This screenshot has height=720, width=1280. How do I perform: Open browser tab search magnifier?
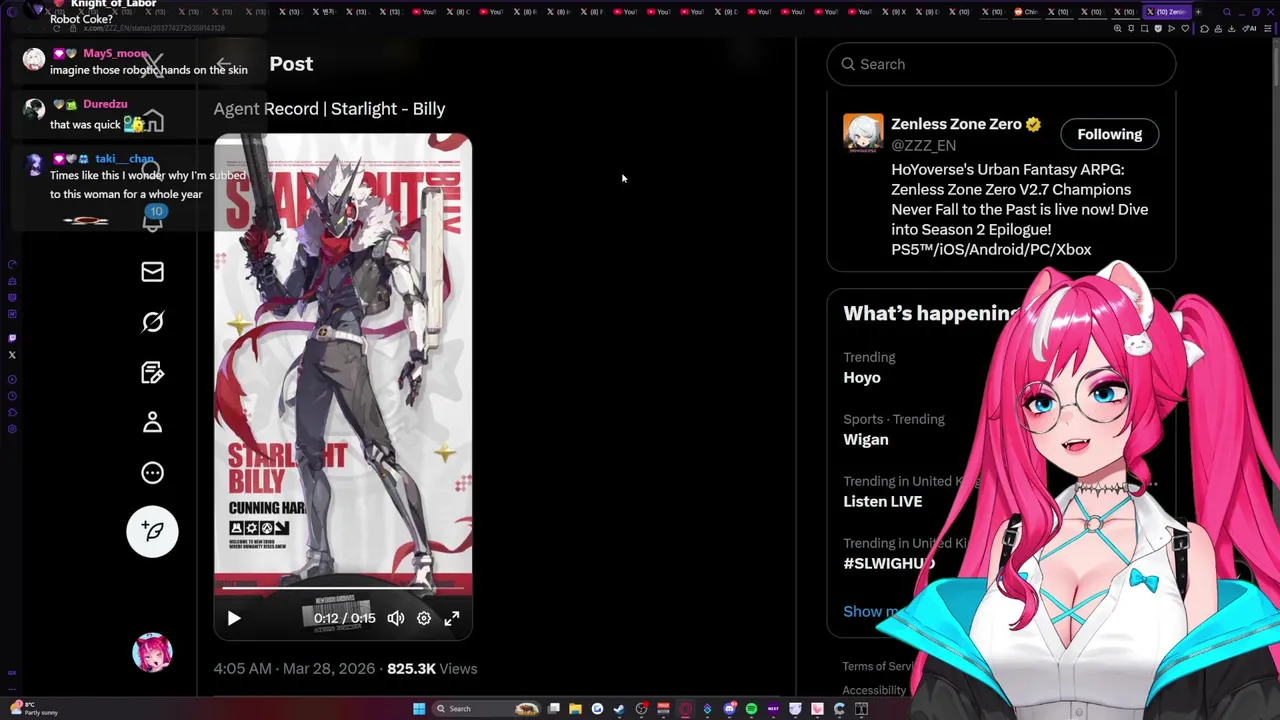[x=1227, y=12]
